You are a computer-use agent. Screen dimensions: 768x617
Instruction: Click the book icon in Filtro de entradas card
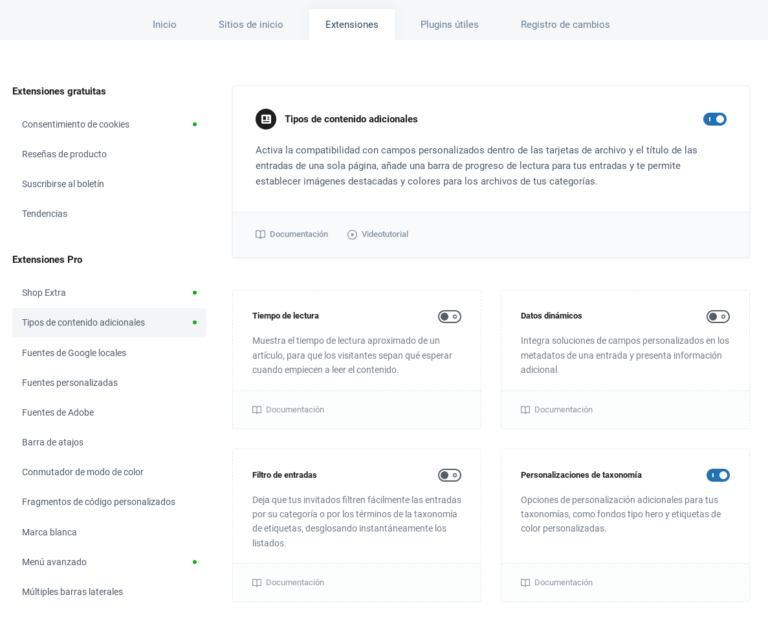tap(257, 582)
